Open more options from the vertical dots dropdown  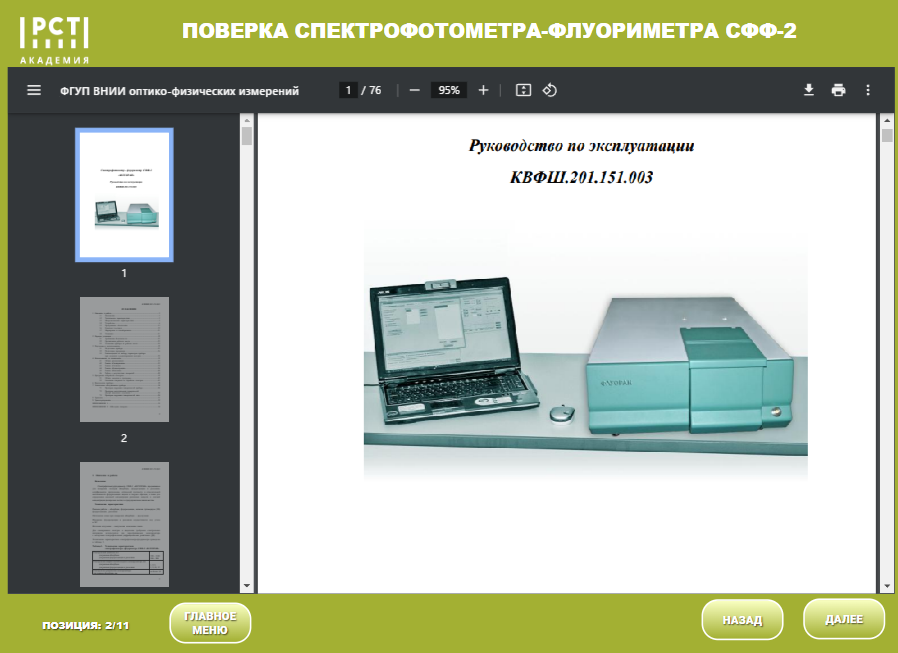click(868, 89)
